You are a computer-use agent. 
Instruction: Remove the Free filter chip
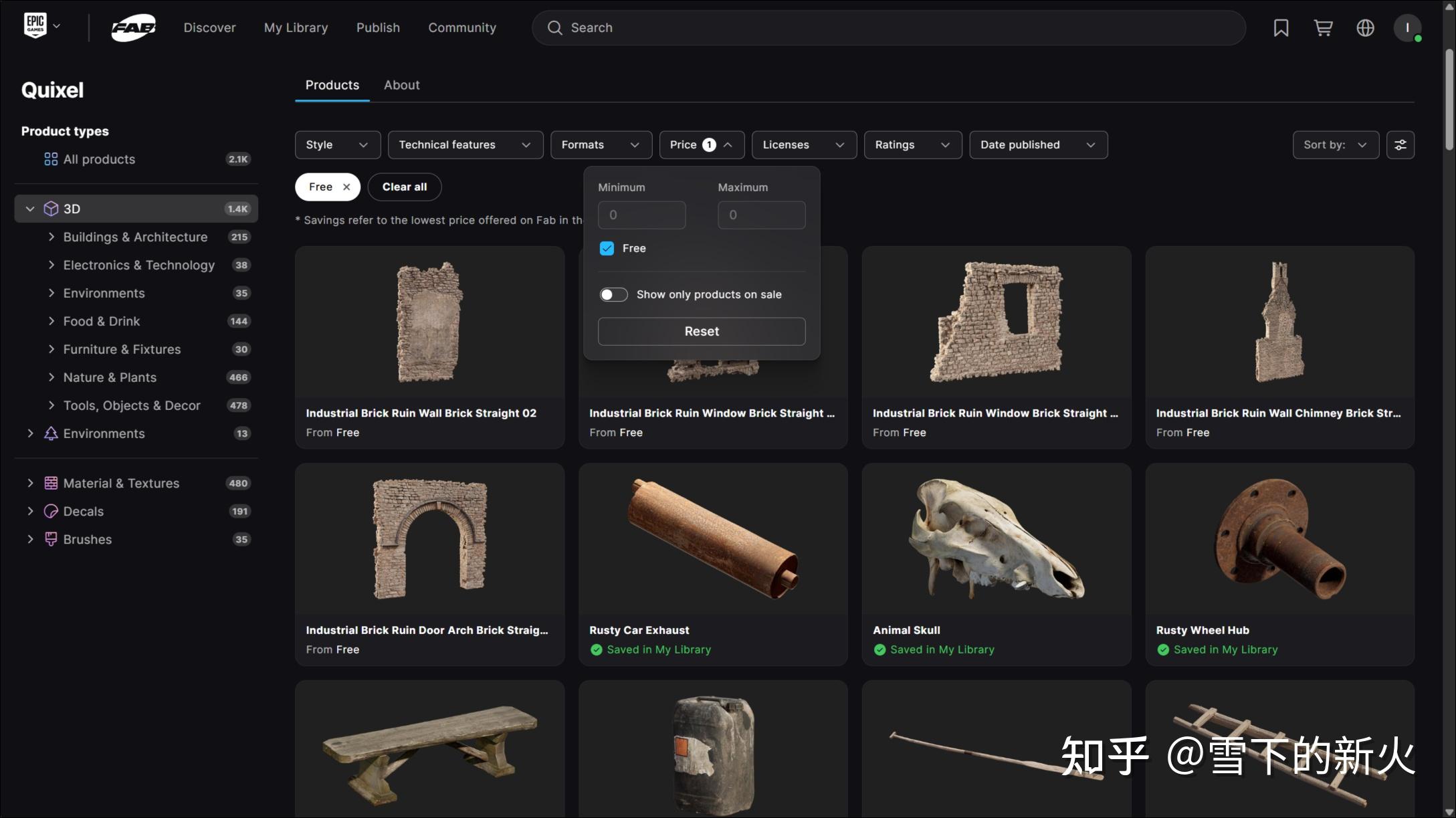pyautogui.click(x=346, y=187)
